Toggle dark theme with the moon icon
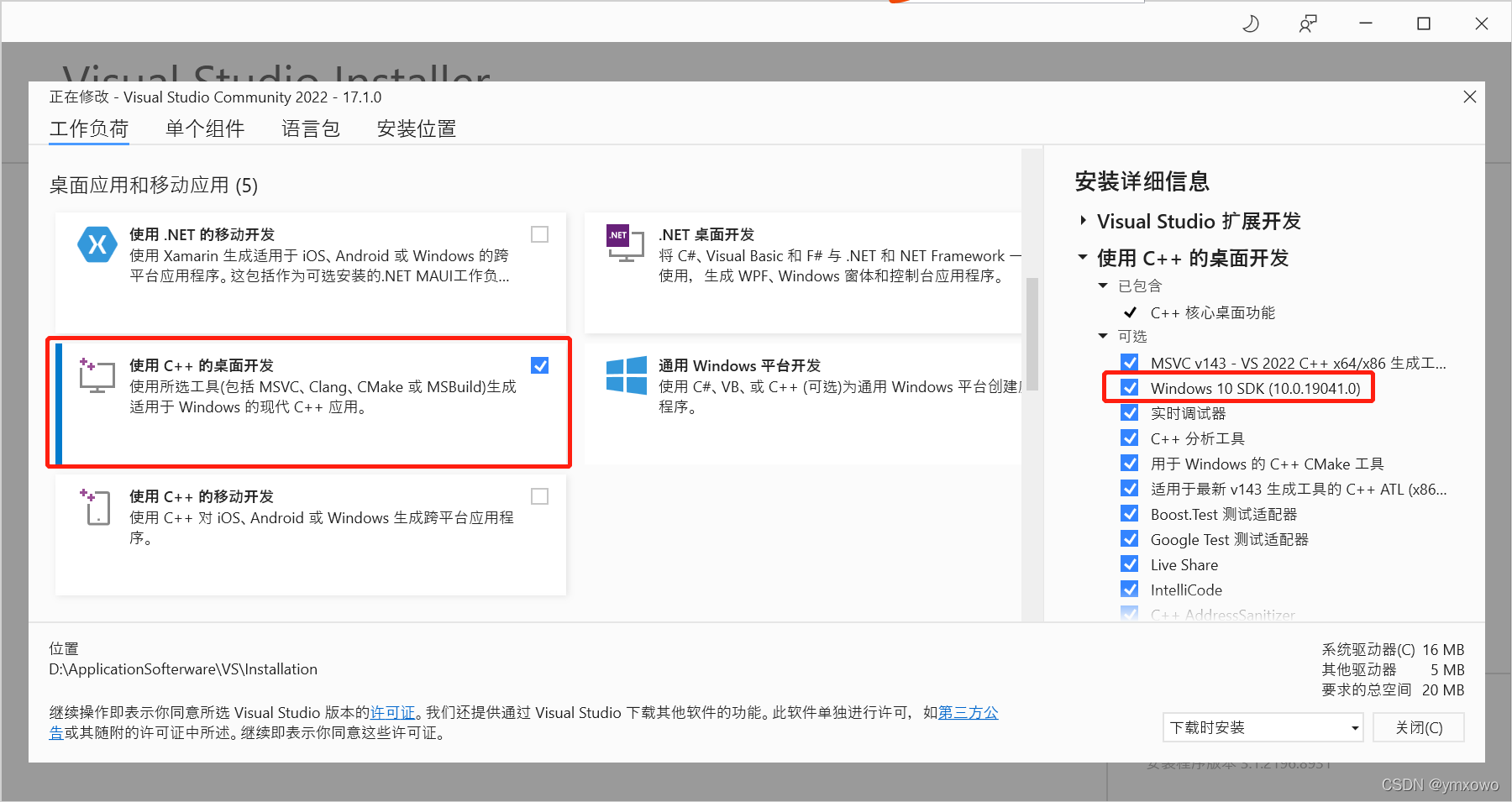Image resolution: width=1512 pixels, height=802 pixels. coord(1251,24)
